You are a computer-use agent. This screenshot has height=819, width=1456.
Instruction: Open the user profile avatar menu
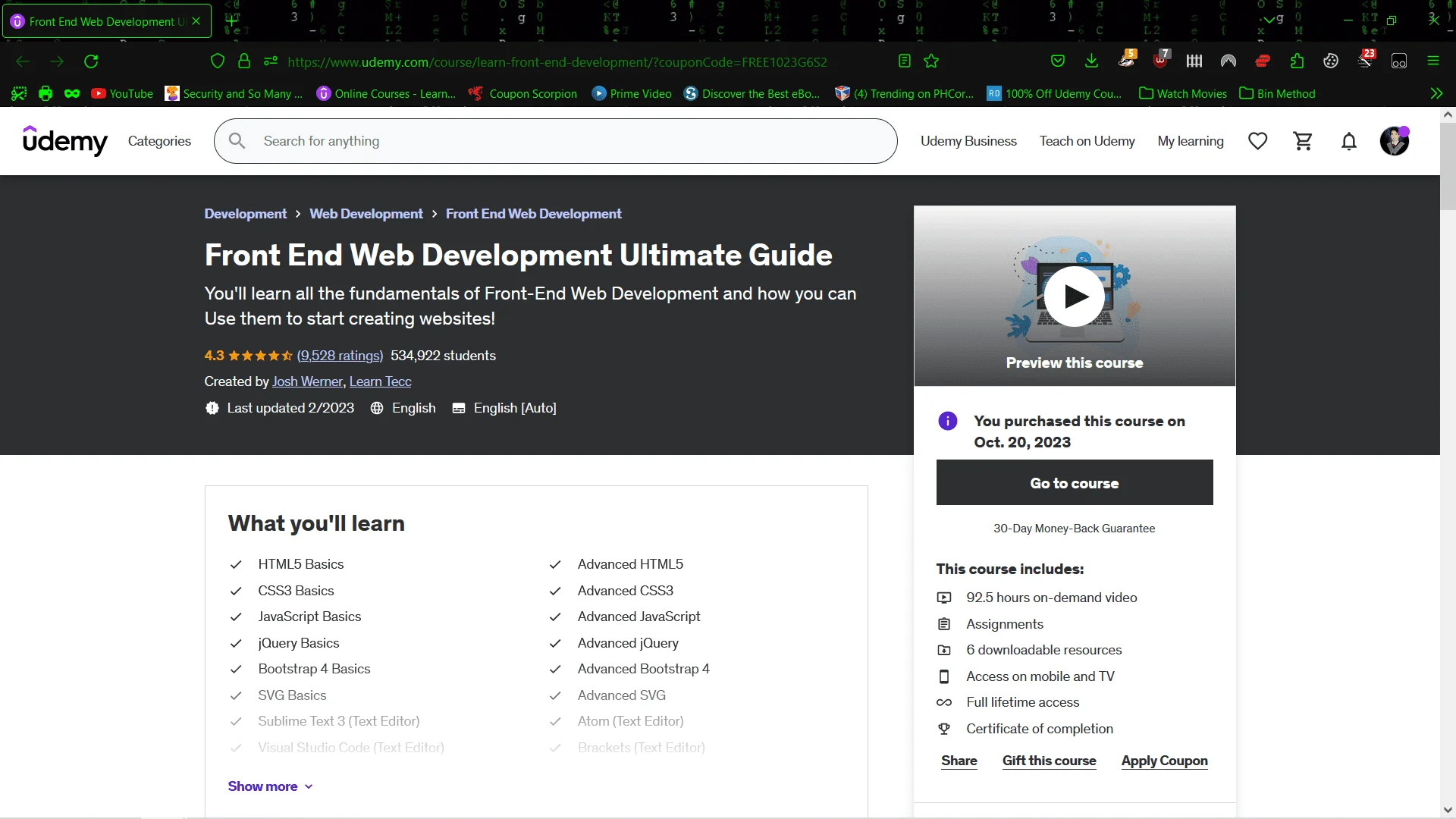pos(1395,141)
